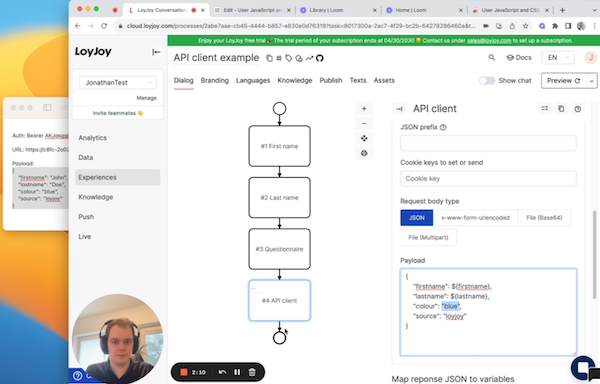Click the GitHub icon beside the title
The height and width of the screenshot is (384, 600).
tap(320, 58)
